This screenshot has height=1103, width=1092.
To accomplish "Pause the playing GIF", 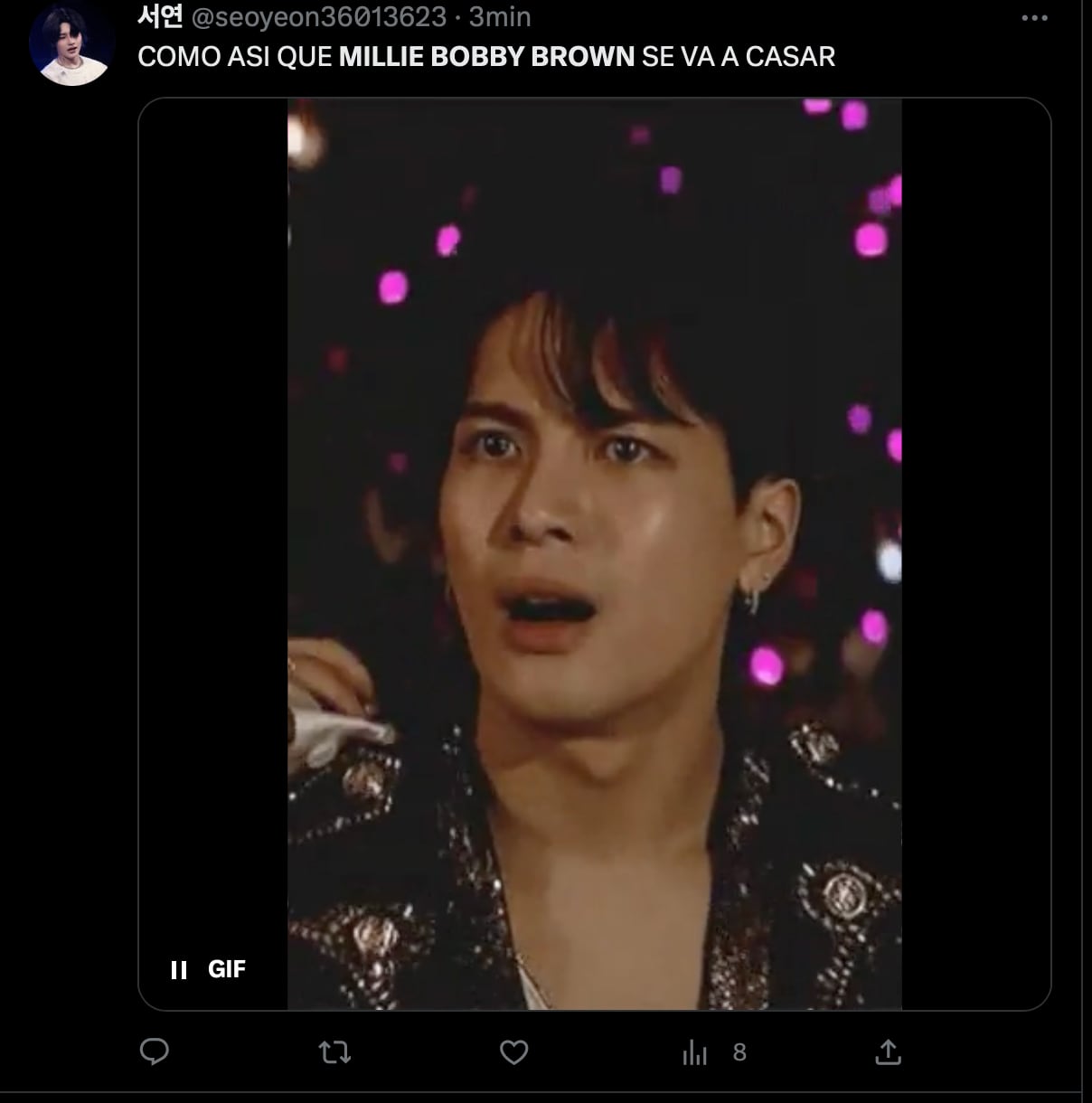I will tap(179, 970).
